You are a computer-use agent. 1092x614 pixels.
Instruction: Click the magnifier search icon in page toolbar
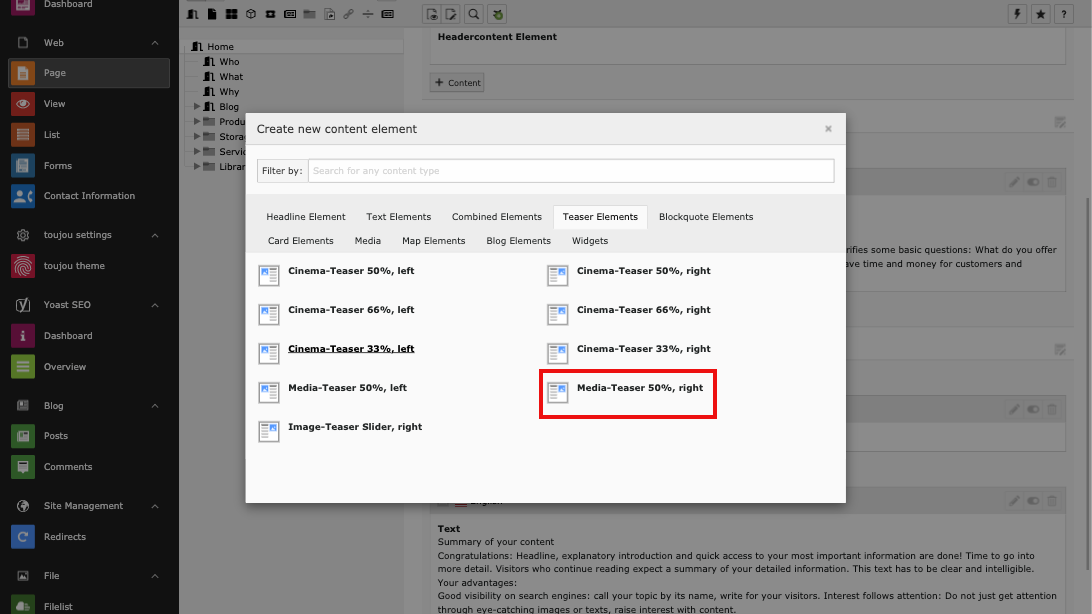[x=474, y=14]
